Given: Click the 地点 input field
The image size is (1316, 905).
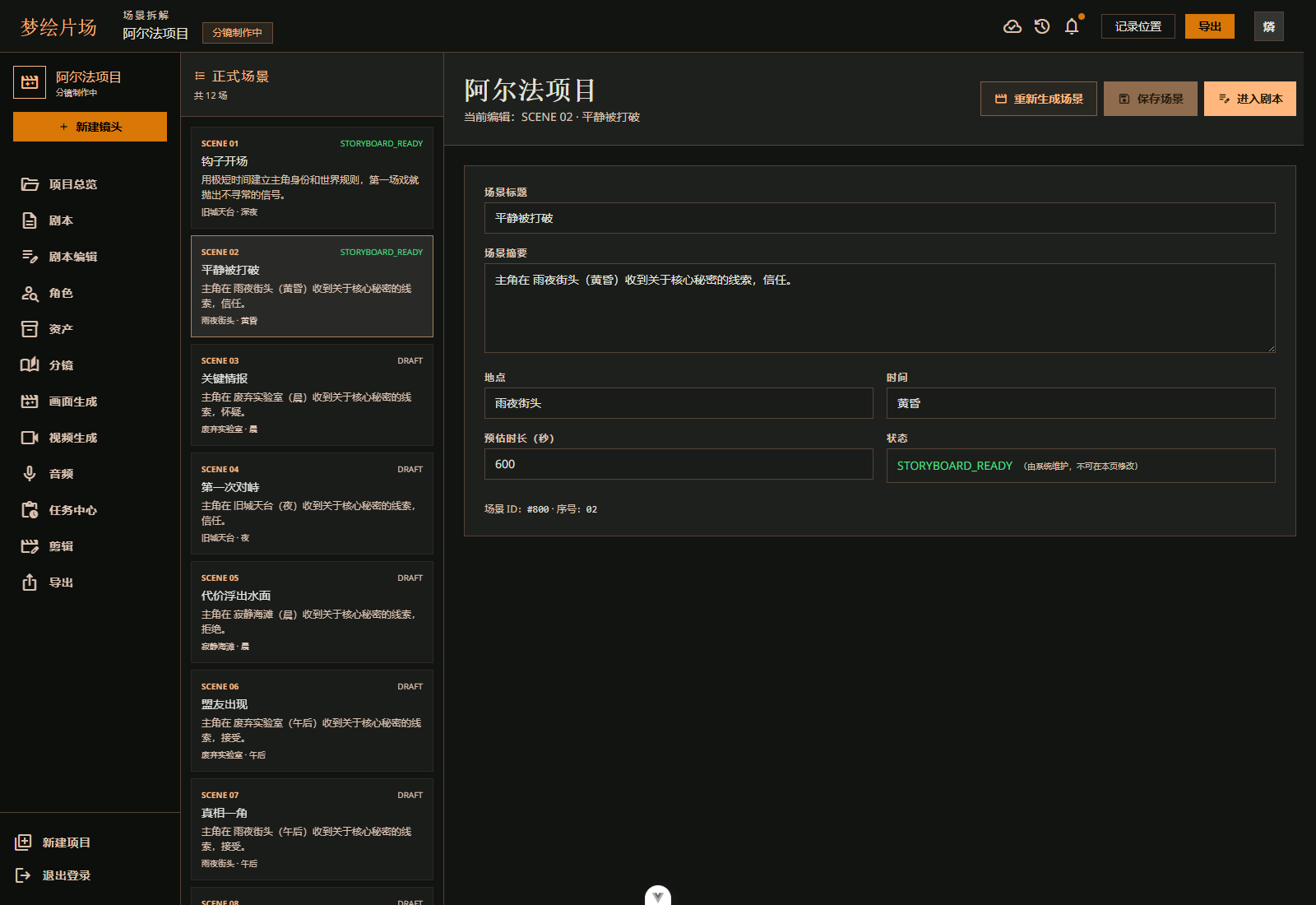Looking at the screenshot, I should [679, 403].
